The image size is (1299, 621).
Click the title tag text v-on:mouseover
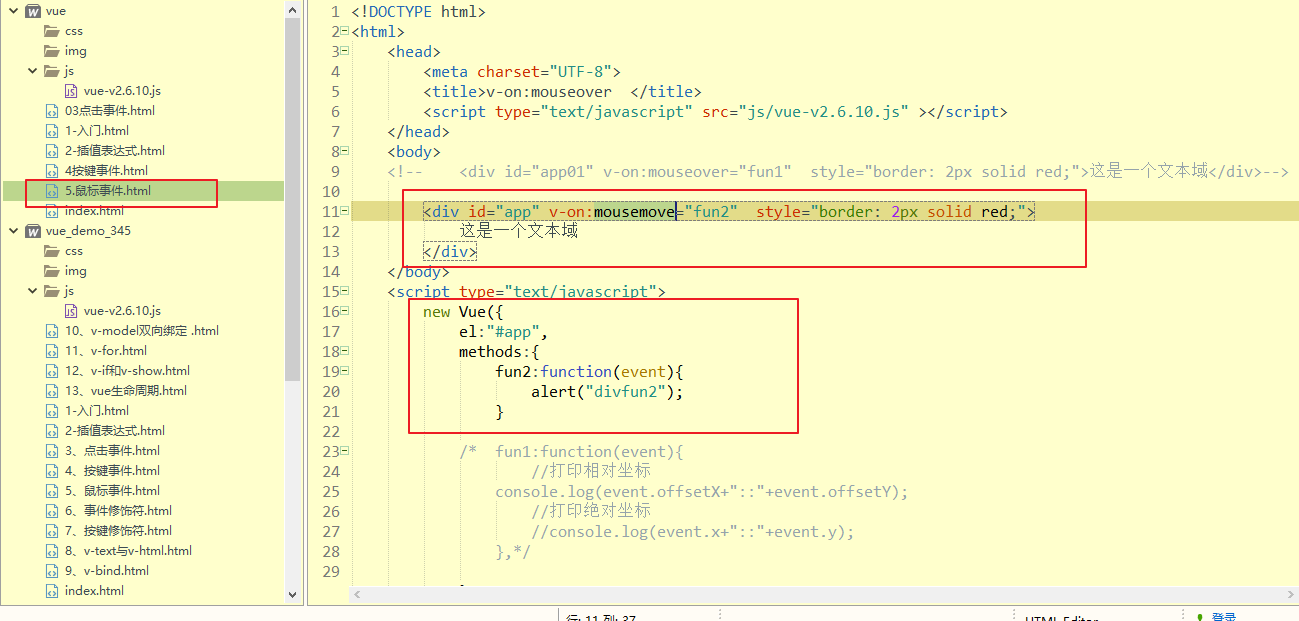click(x=549, y=91)
